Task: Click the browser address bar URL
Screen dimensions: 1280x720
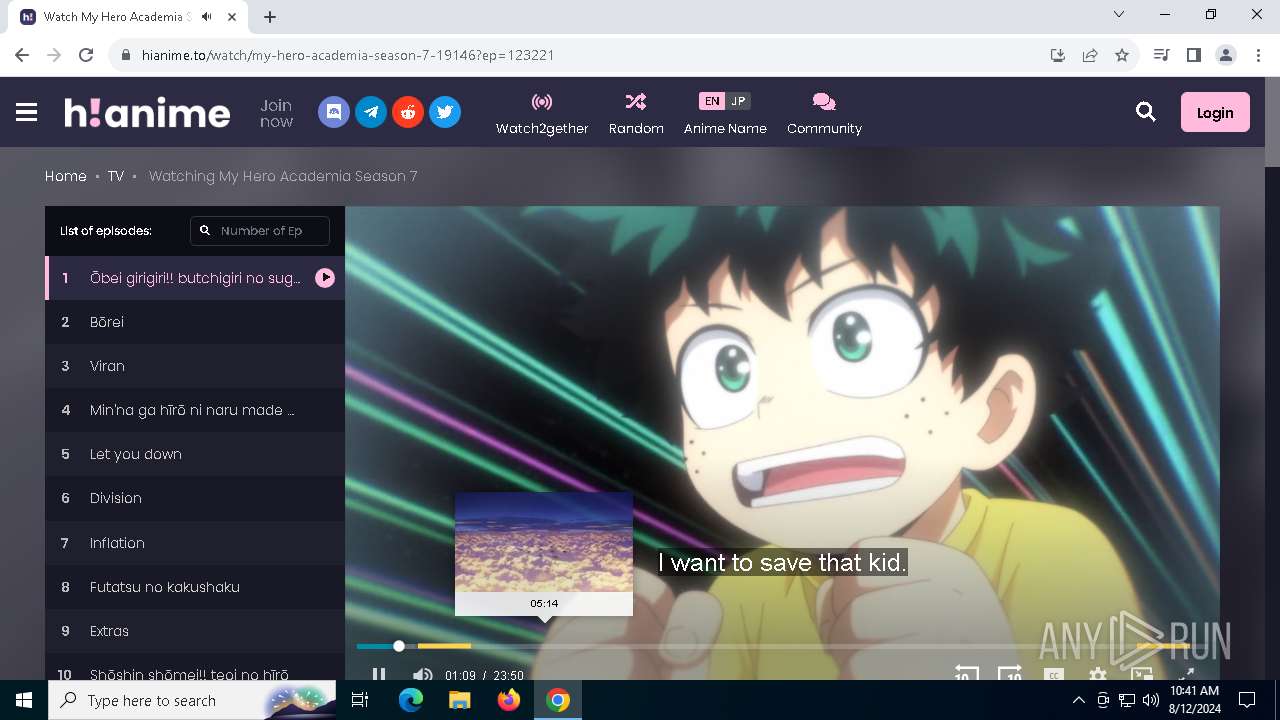Action: tap(348, 55)
